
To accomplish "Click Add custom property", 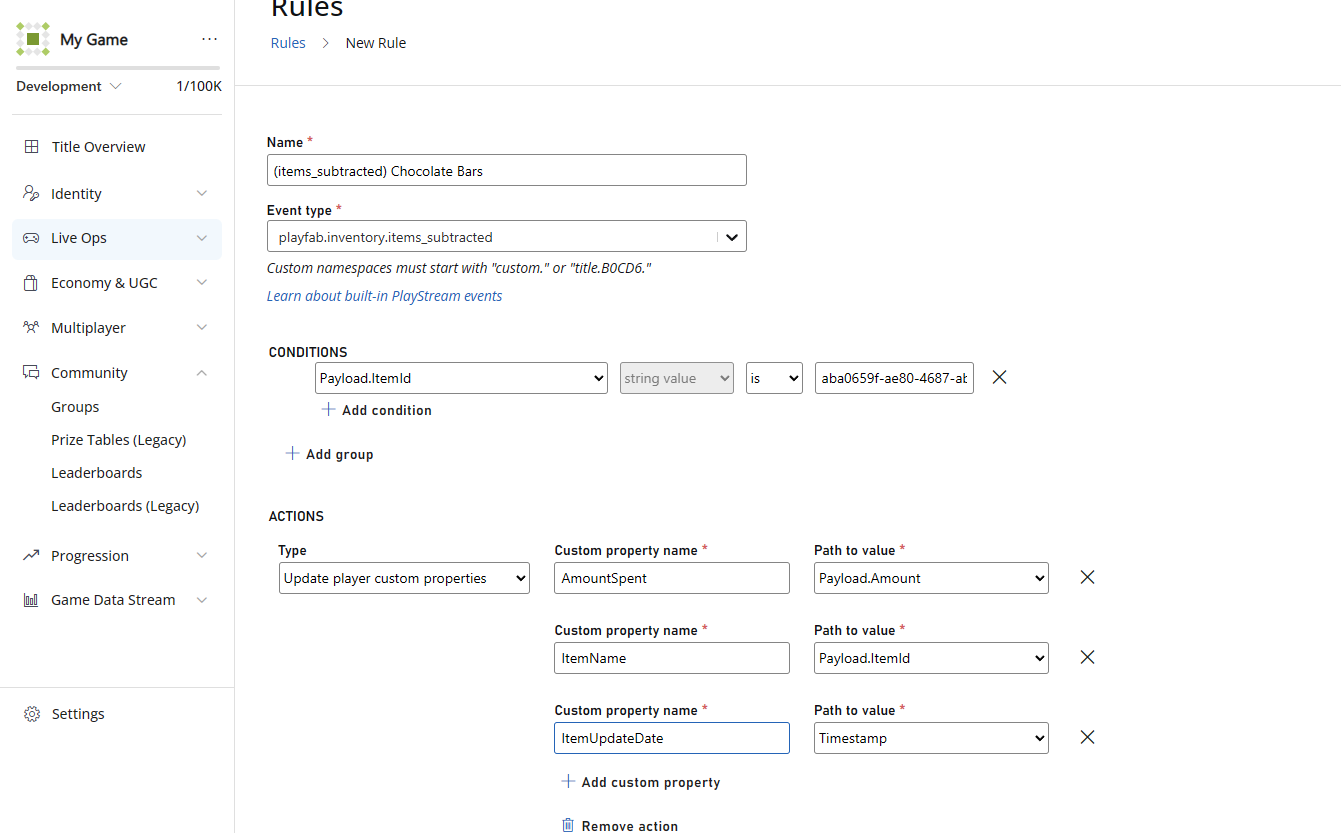I will 641,782.
